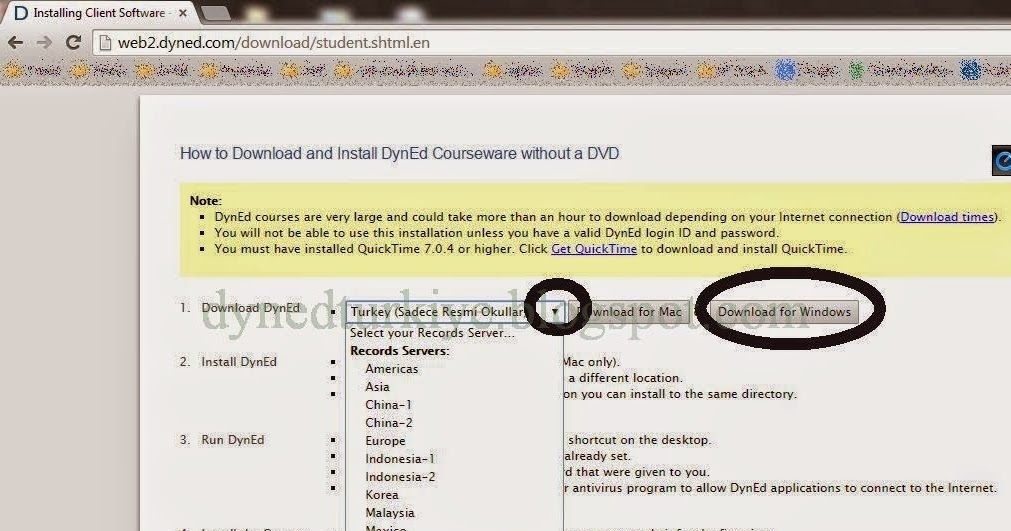This screenshot has height=531, width=1011.
Task: Reload the page with the refresh icon
Action: click(x=74, y=43)
